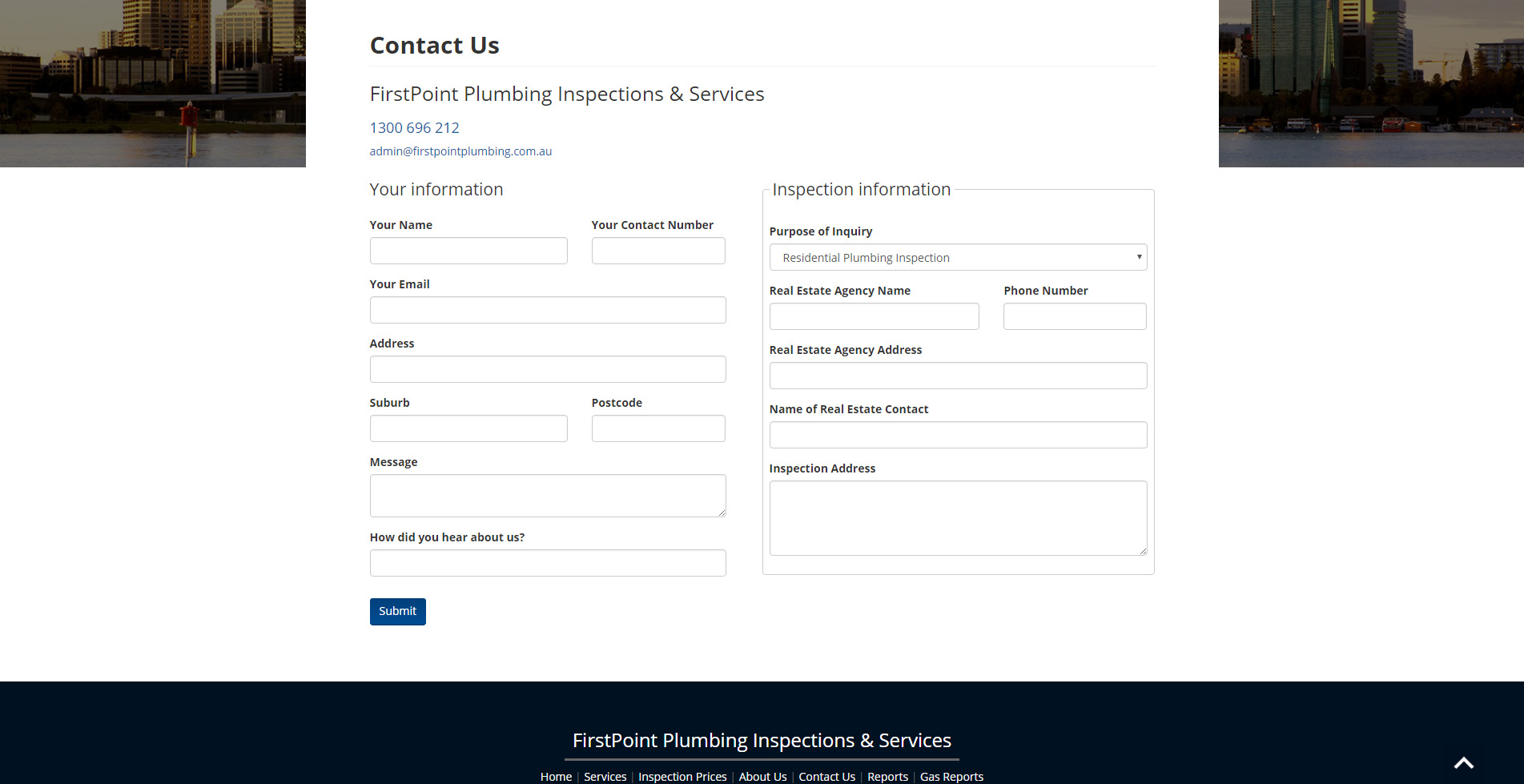The image size is (1524, 784).
Task: Click the Your Contact Number field
Action: (658, 251)
